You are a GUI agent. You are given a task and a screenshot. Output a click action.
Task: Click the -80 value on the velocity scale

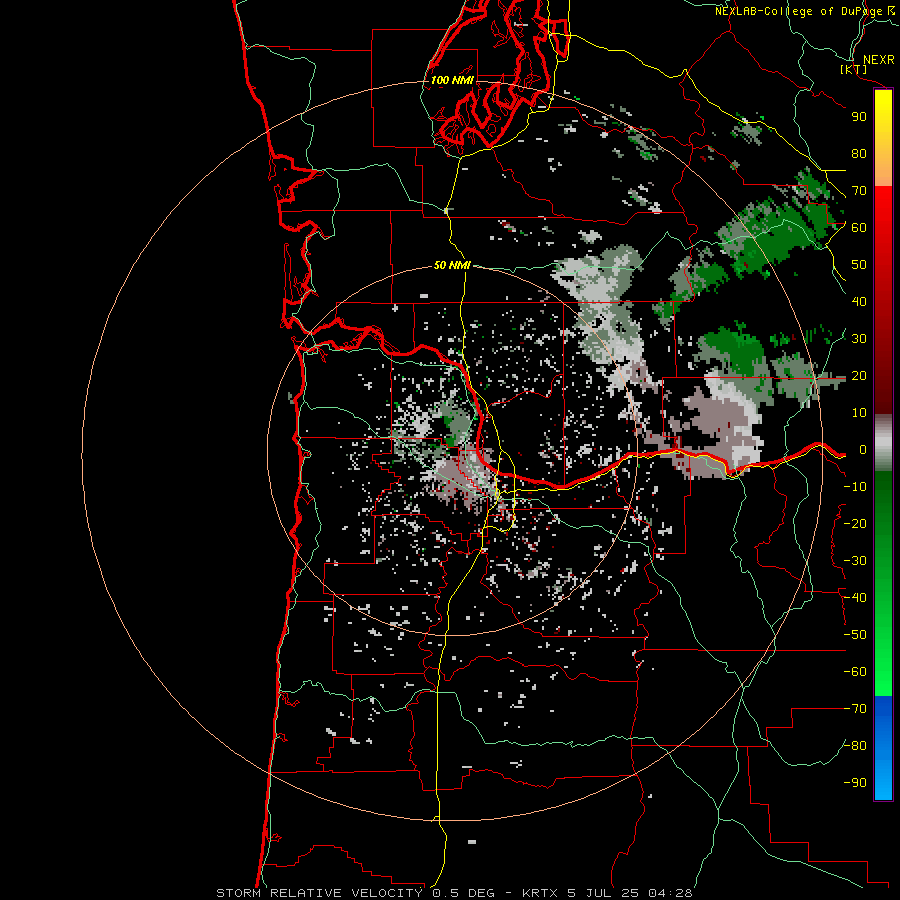pos(855,746)
